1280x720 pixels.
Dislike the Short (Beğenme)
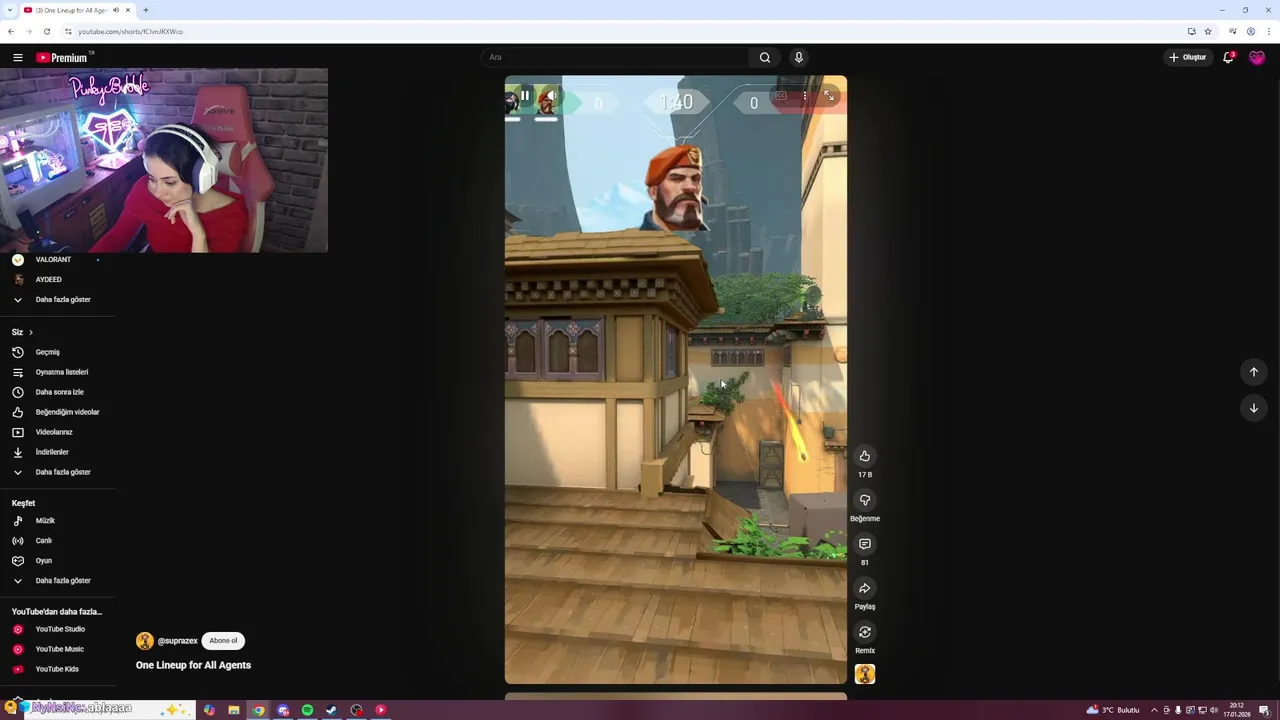coord(865,500)
